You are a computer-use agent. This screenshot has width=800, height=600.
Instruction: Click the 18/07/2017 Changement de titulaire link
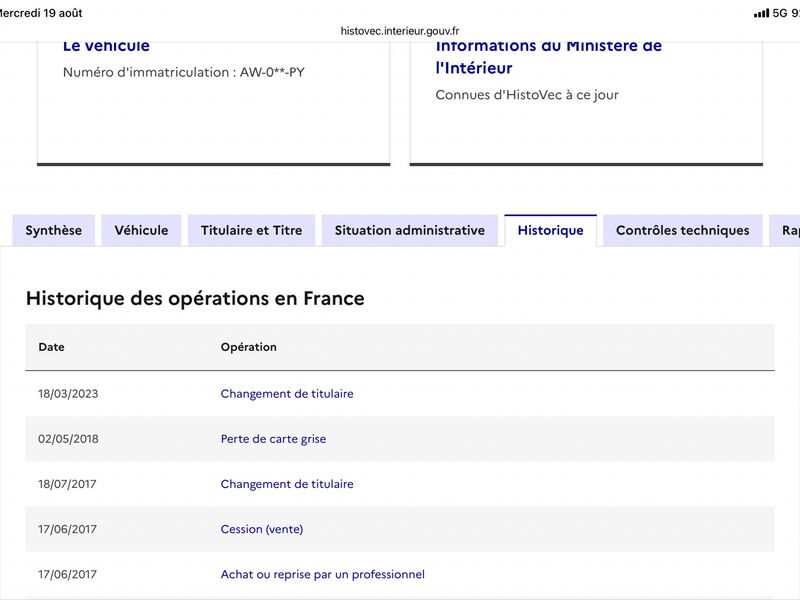(287, 484)
